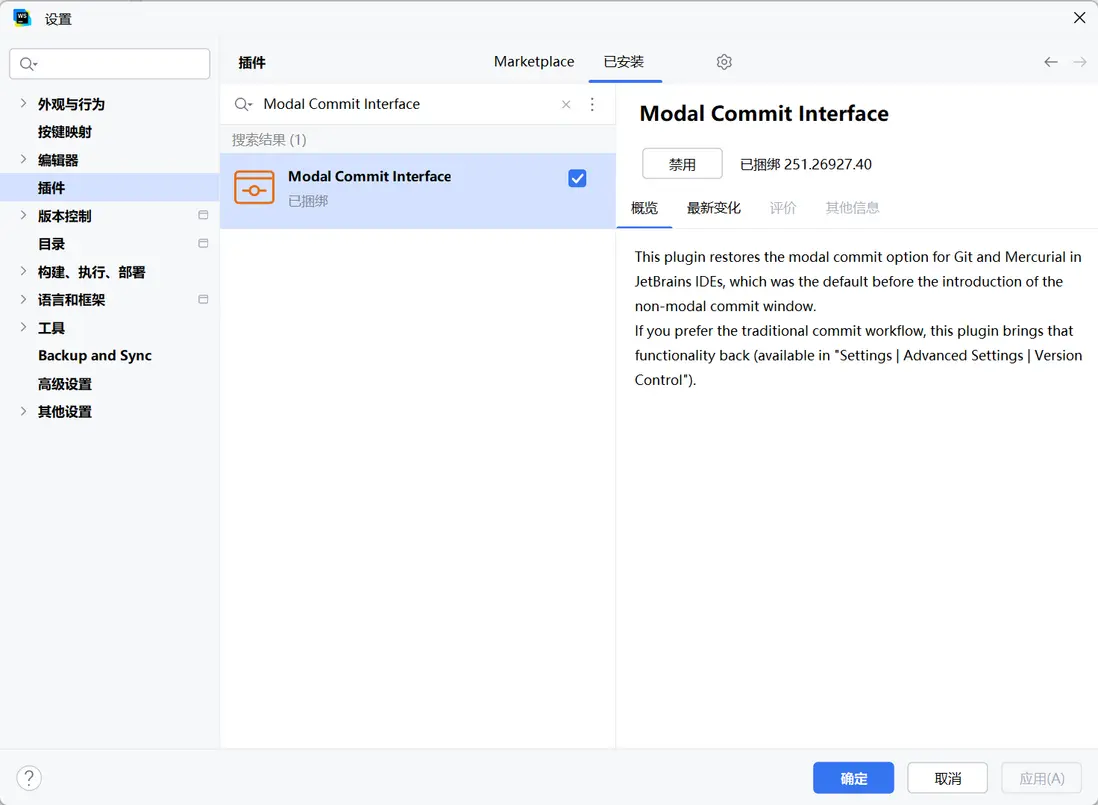Click the plugin settings gear icon
Screen dimensions: 1098x805
(x=724, y=62)
